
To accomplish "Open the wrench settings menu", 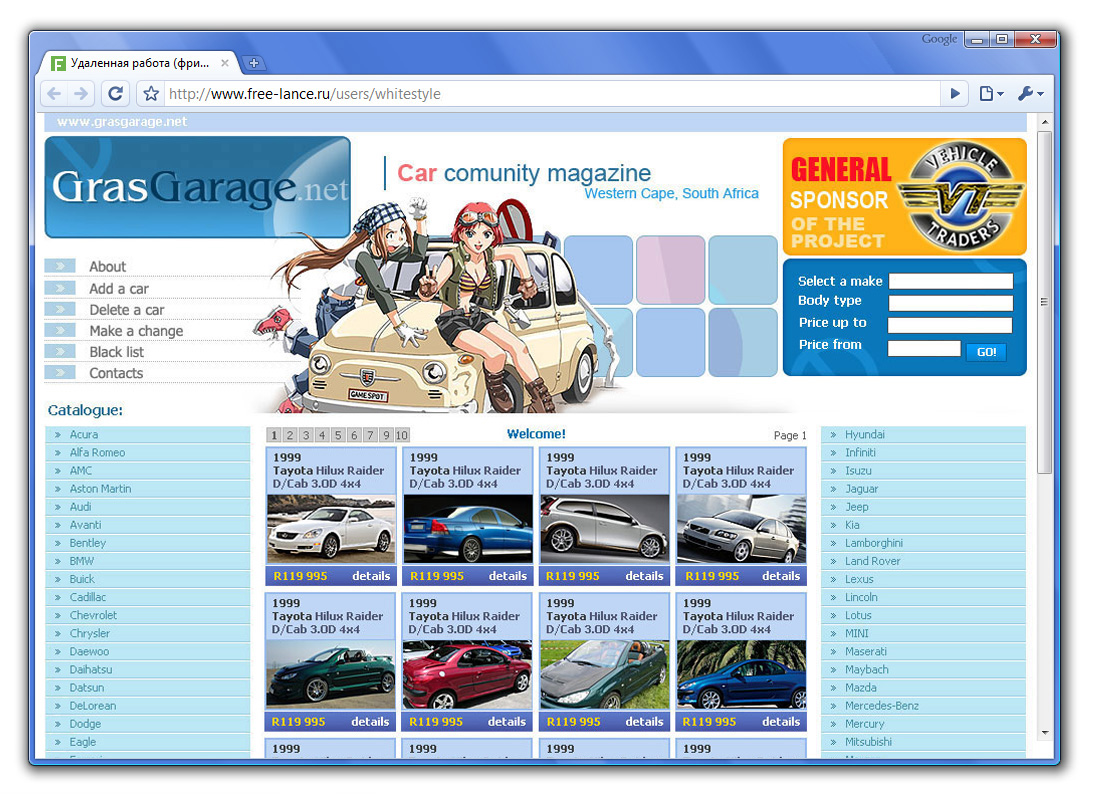I will tap(1030, 93).
